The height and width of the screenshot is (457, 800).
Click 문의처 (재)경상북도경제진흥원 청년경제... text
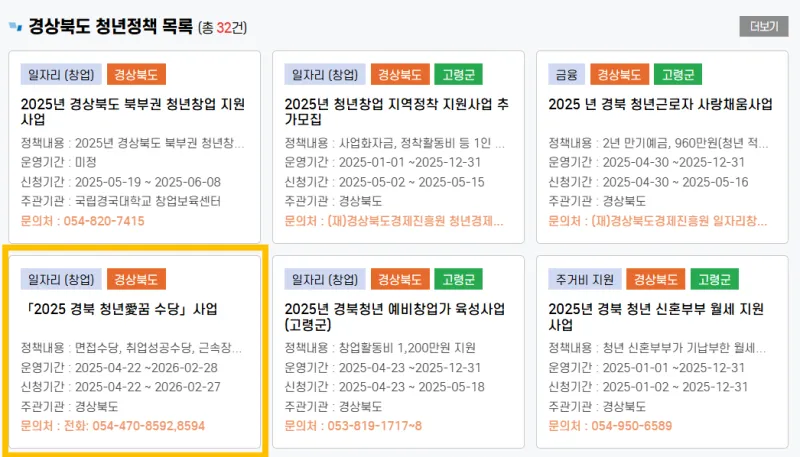[394, 221]
